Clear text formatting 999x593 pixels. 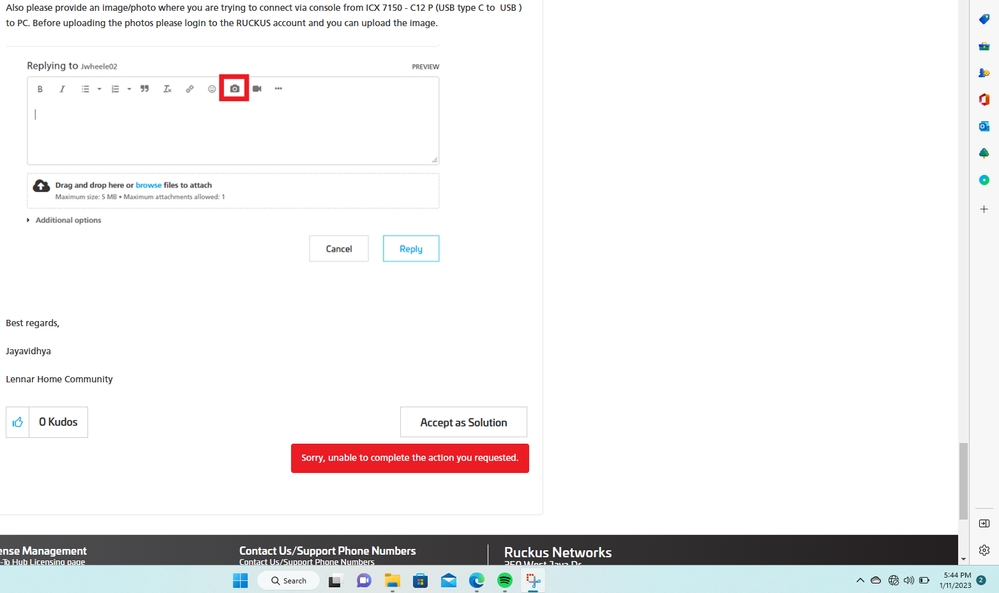click(x=167, y=89)
